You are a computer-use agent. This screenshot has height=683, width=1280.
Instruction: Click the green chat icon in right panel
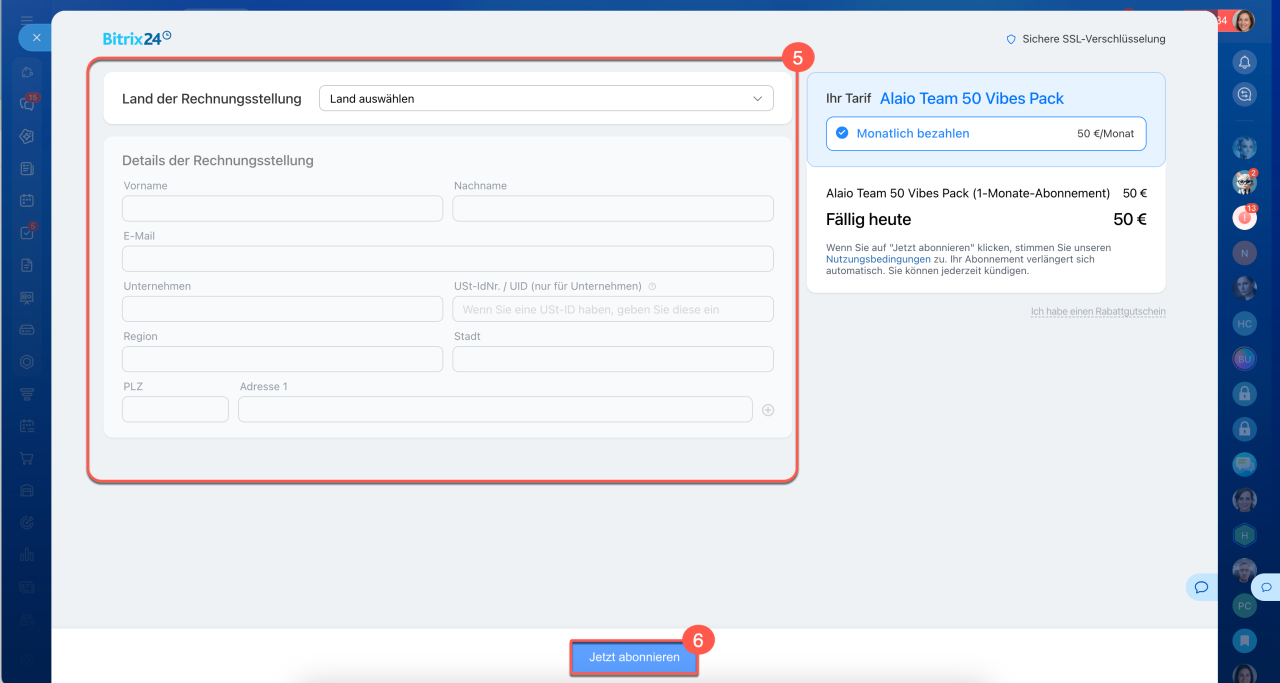[x=1245, y=463]
